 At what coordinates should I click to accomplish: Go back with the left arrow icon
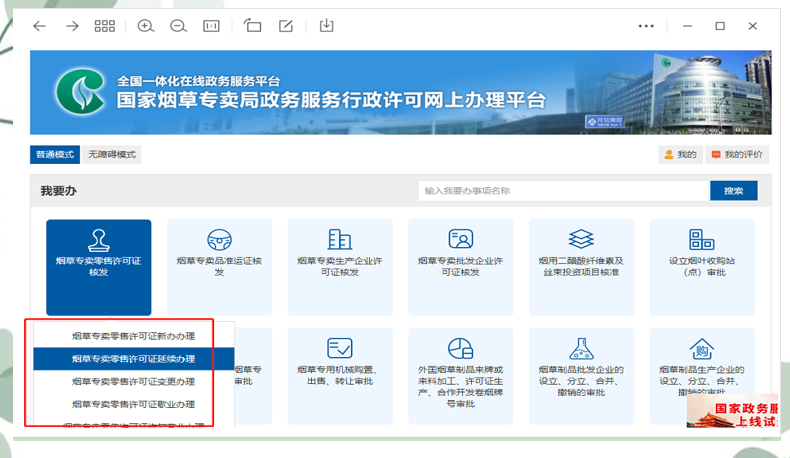pos(39,26)
